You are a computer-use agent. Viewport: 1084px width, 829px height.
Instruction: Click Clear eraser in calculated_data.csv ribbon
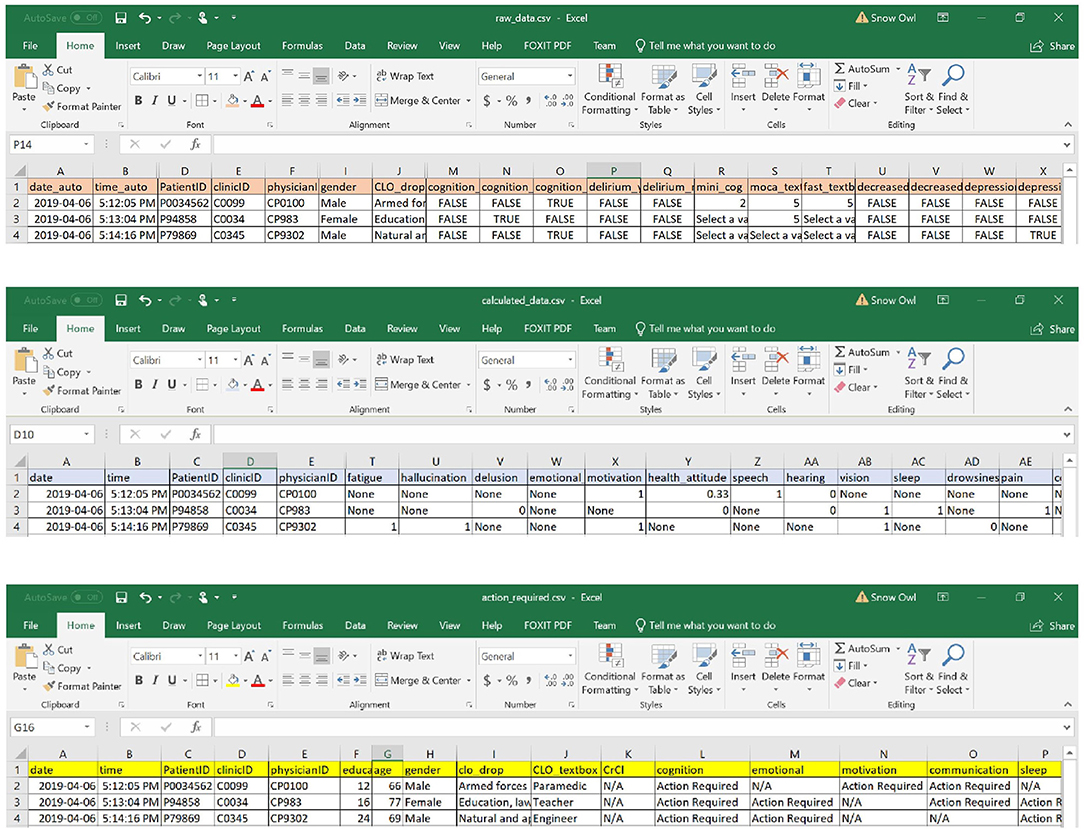pyautogui.click(x=856, y=387)
